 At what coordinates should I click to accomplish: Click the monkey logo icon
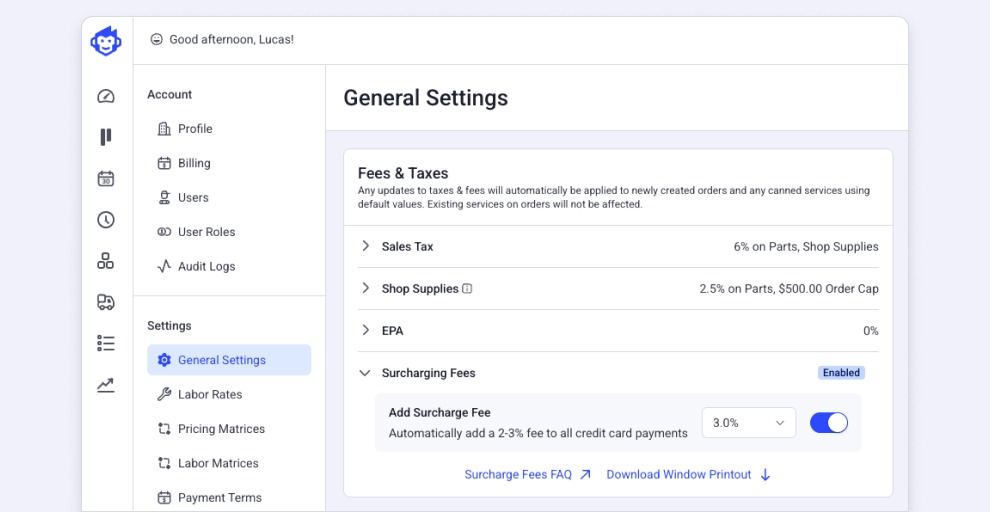coord(106,41)
